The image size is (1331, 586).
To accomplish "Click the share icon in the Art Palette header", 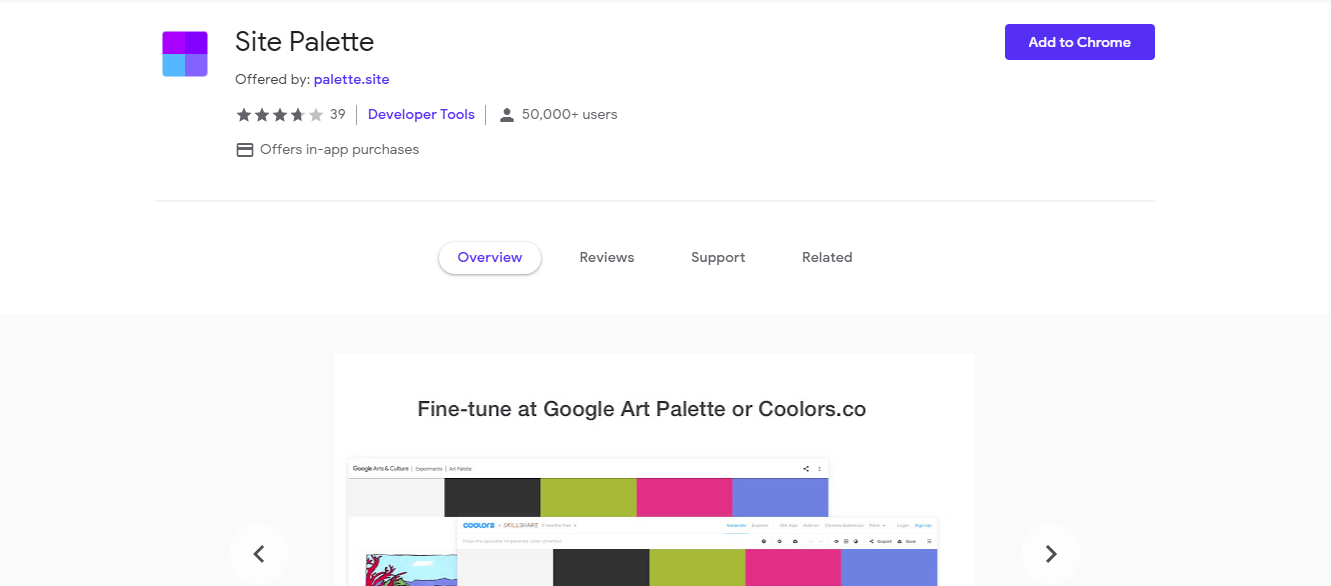I will click(x=804, y=467).
